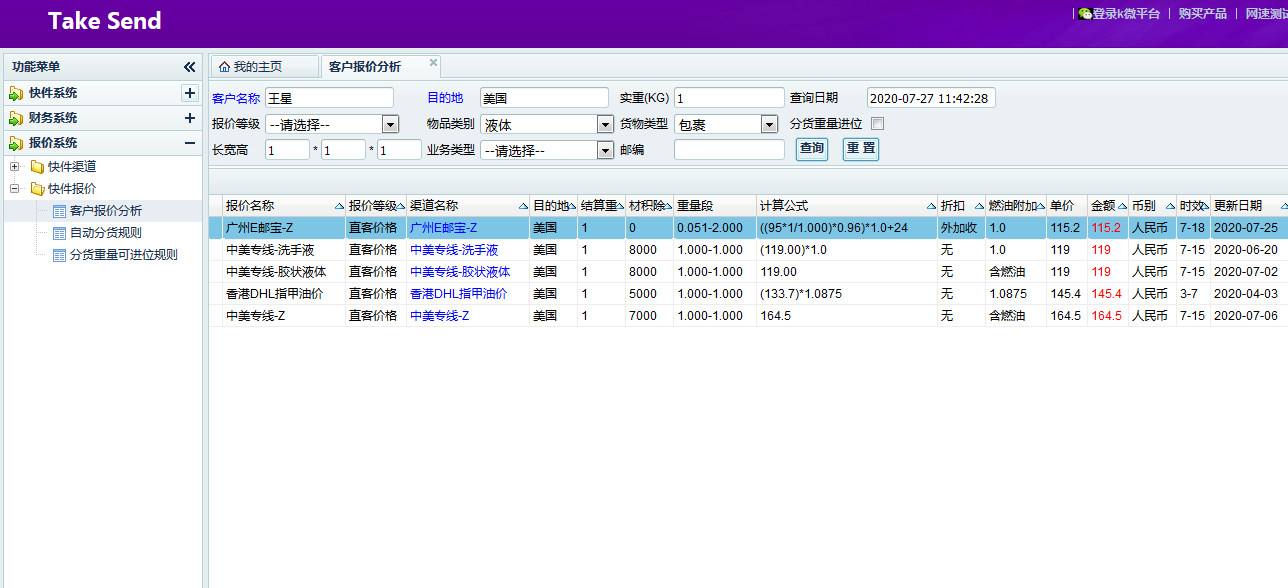1288x588 pixels.
Task: Click the 客户名称 input field
Action: [329, 98]
